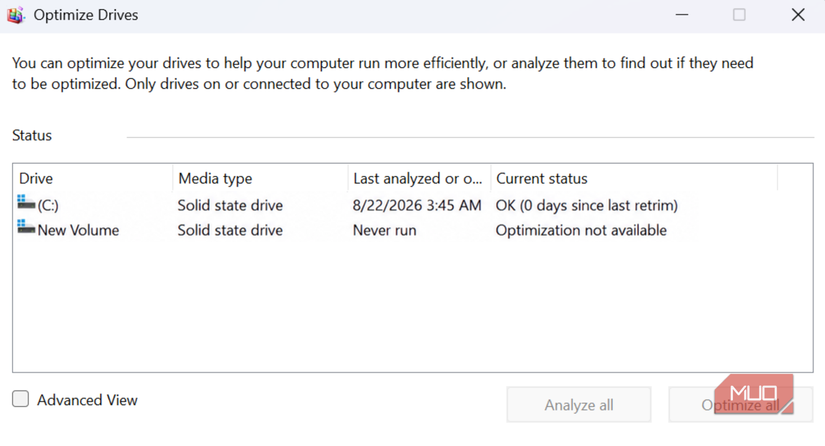Select the (C:) drive name in the list
Viewport: 825px width, 446px height.
pos(48,205)
